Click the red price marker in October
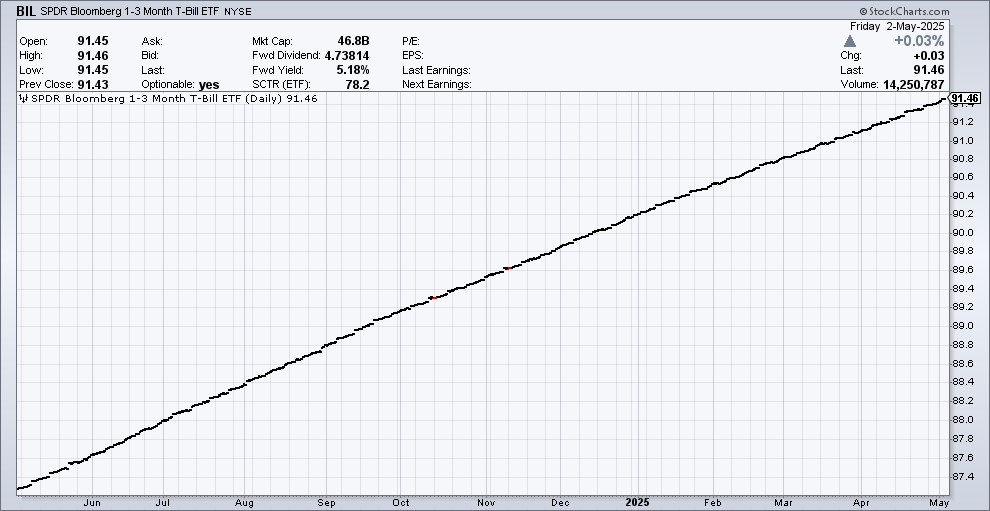The width and height of the screenshot is (990, 511). (x=434, y=298)
